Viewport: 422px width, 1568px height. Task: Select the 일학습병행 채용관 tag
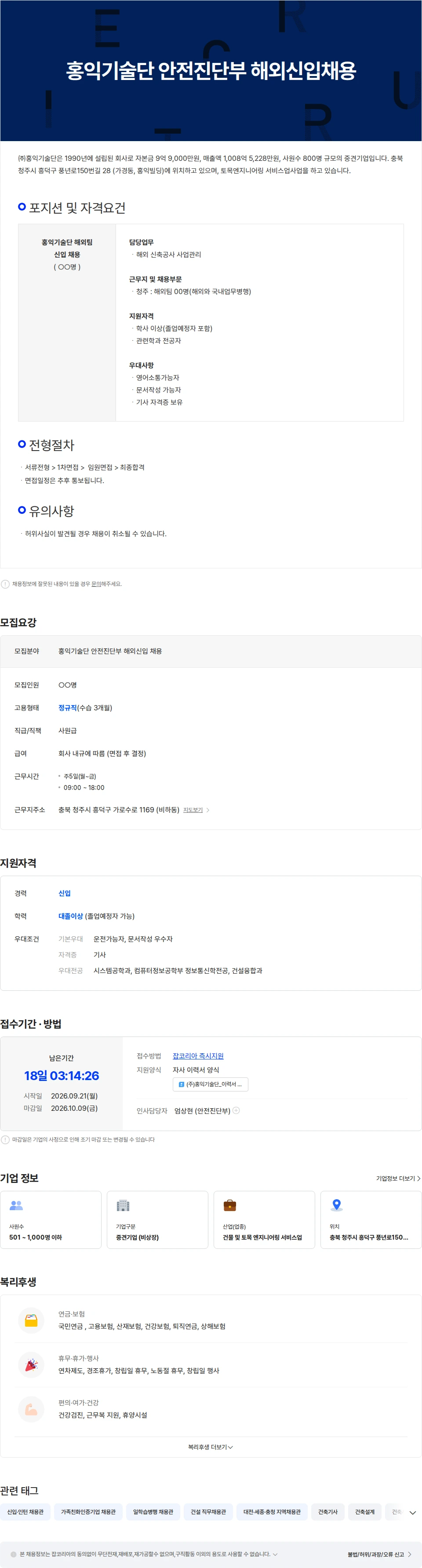[153, 1512]
